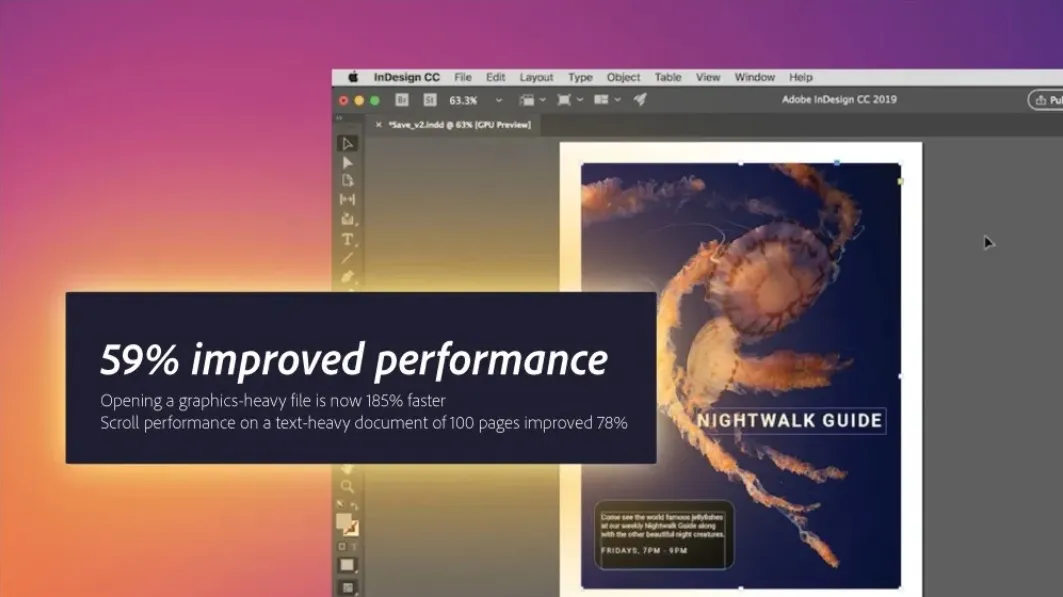
Task: Open the Object menu
Action: [623, 77]
